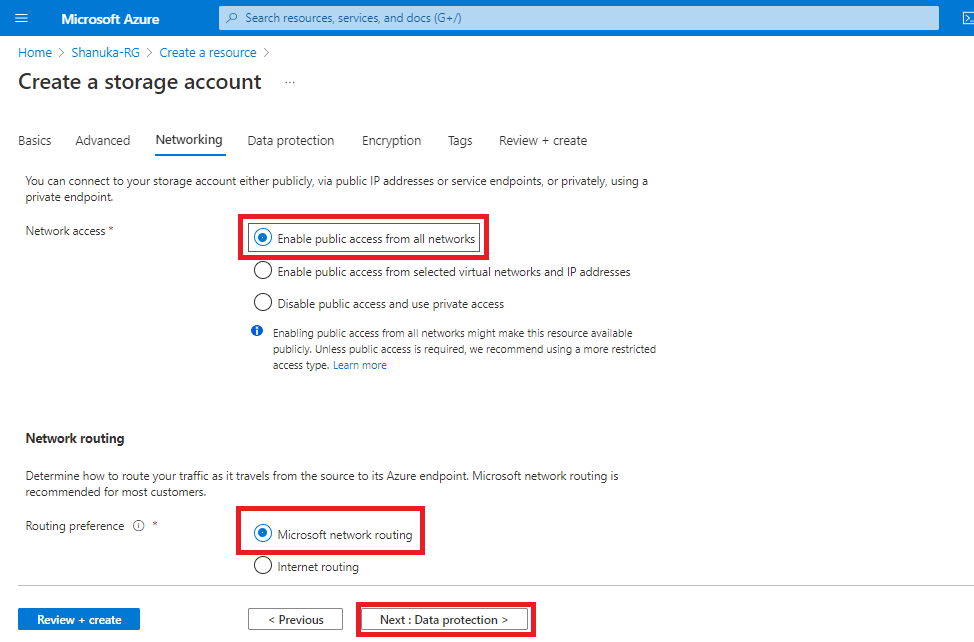Open the ellipsis menu beside the page title
The width and height of the screenshot is (974, 642).
click(x=290, y=82)
